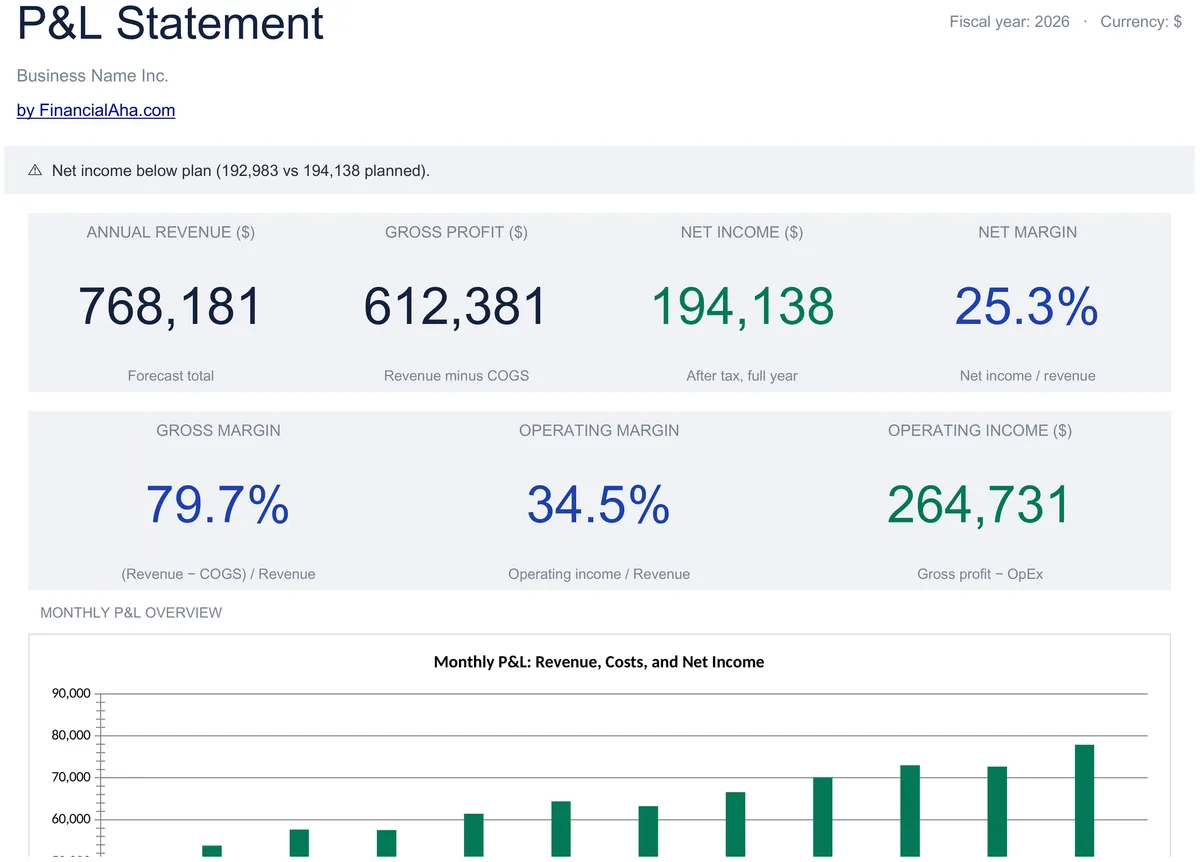Select the P&L Statement title
This screenshot has width=1200, height=862.
[x=170, y=23]
